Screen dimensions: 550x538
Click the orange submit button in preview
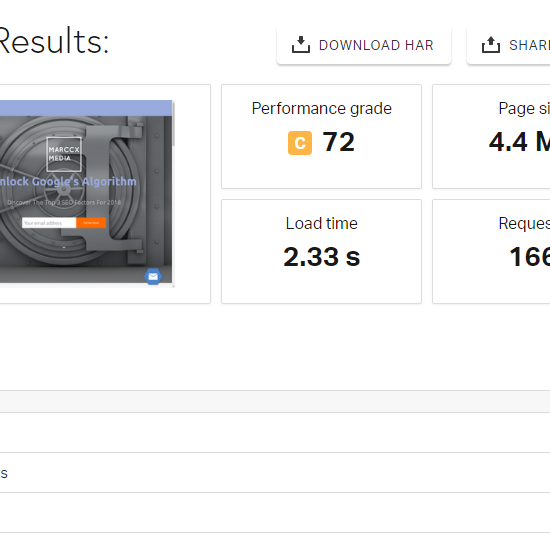91,223
